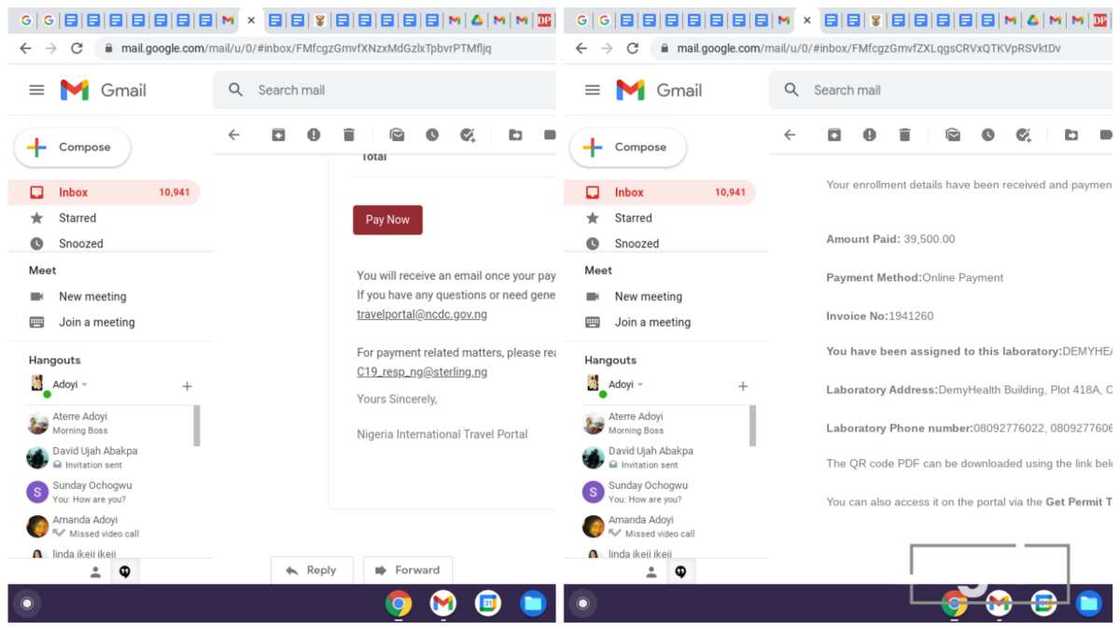1120x630 pixels.
Task: Expand Adoyi status dropdown in left Hangouts
Action: coord(85,385)
